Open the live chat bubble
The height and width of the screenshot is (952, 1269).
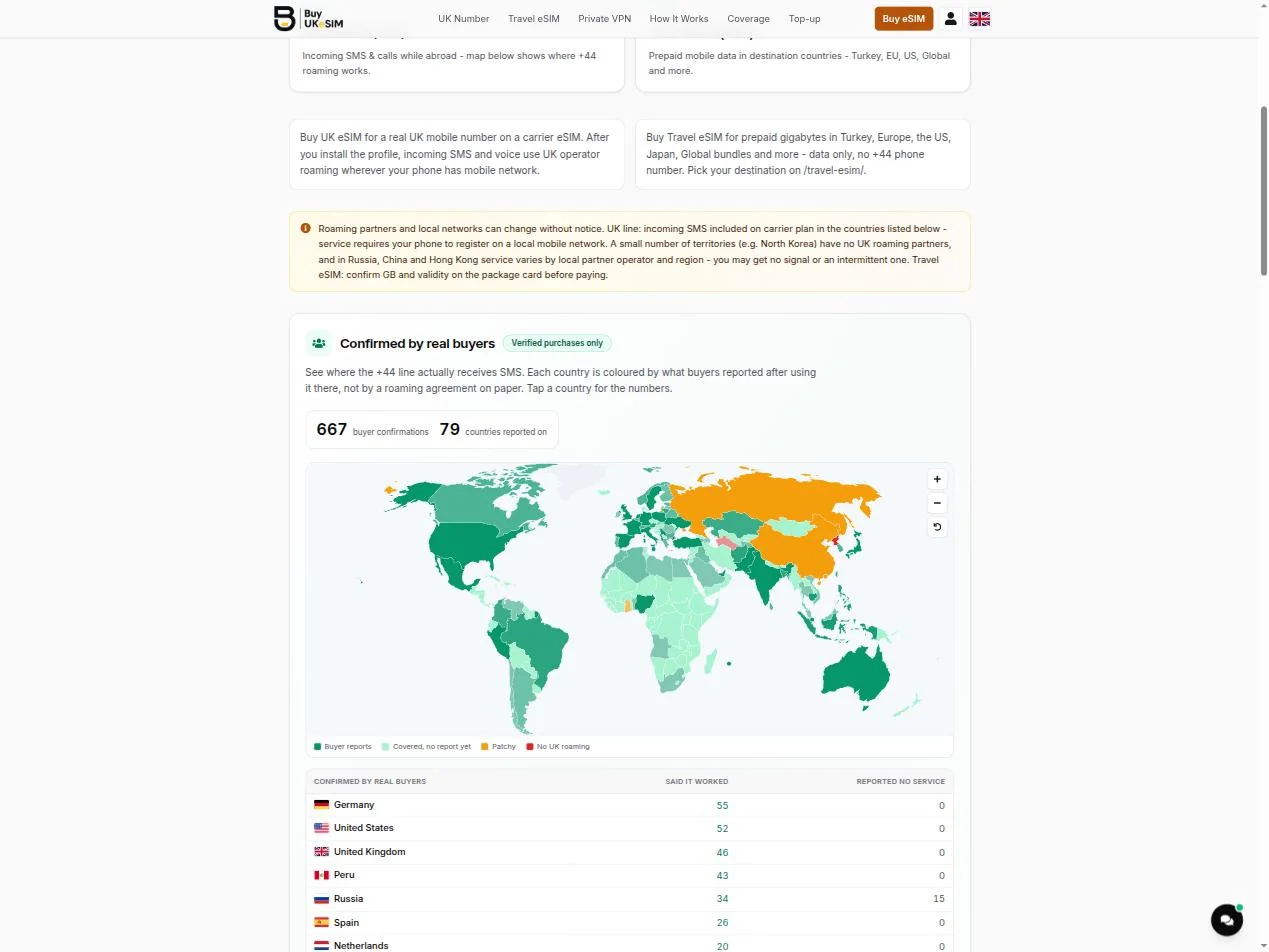(1227, 920)
